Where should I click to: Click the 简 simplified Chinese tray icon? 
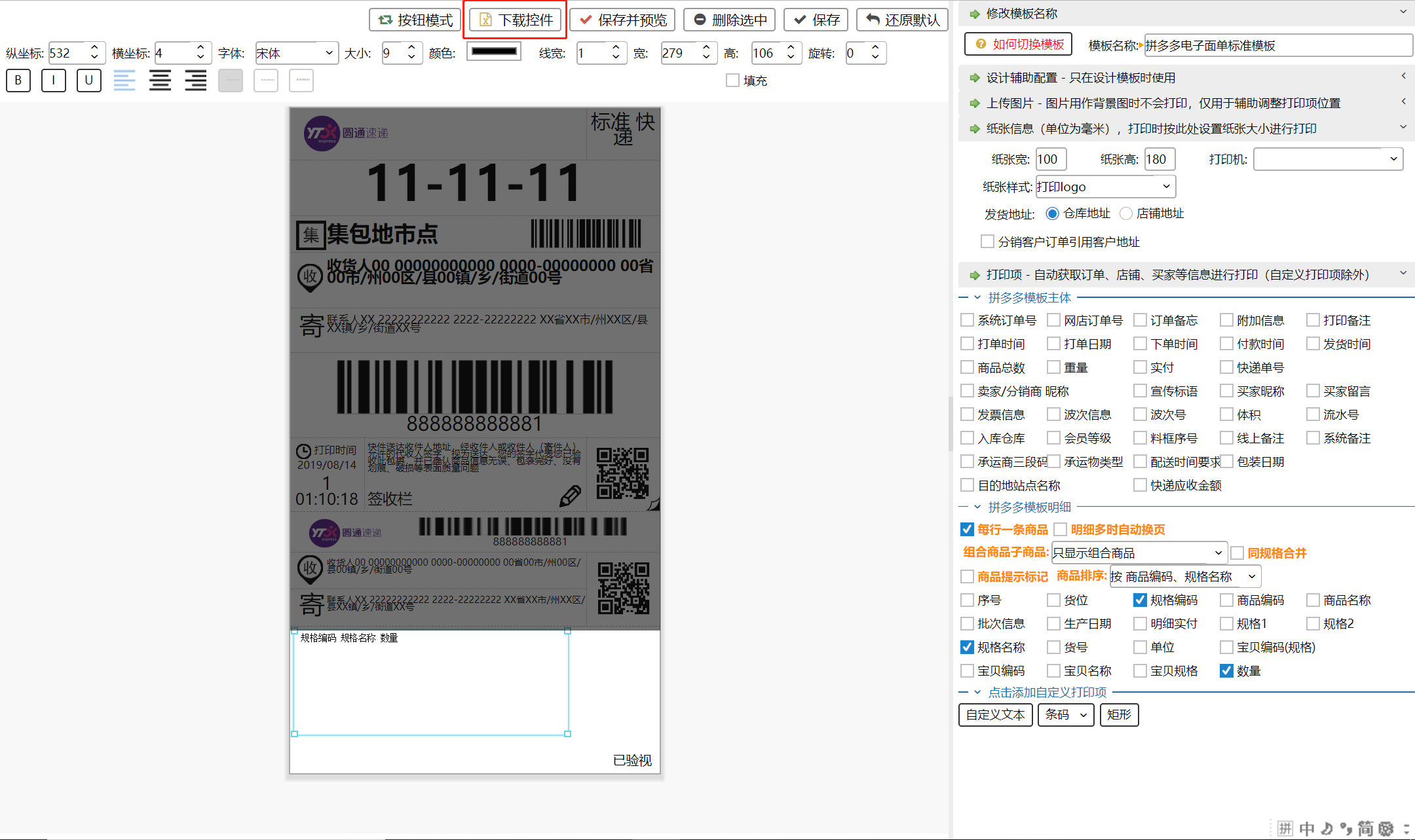coord(1365,828)
